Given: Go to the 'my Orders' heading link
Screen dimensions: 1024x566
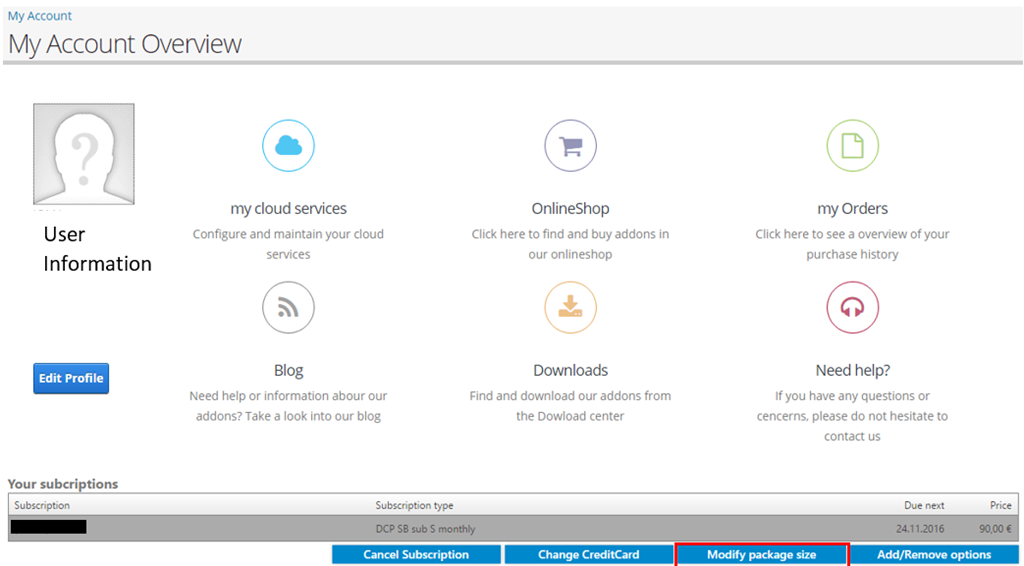Looking at the screenshot, I should (x=852, y=209).
